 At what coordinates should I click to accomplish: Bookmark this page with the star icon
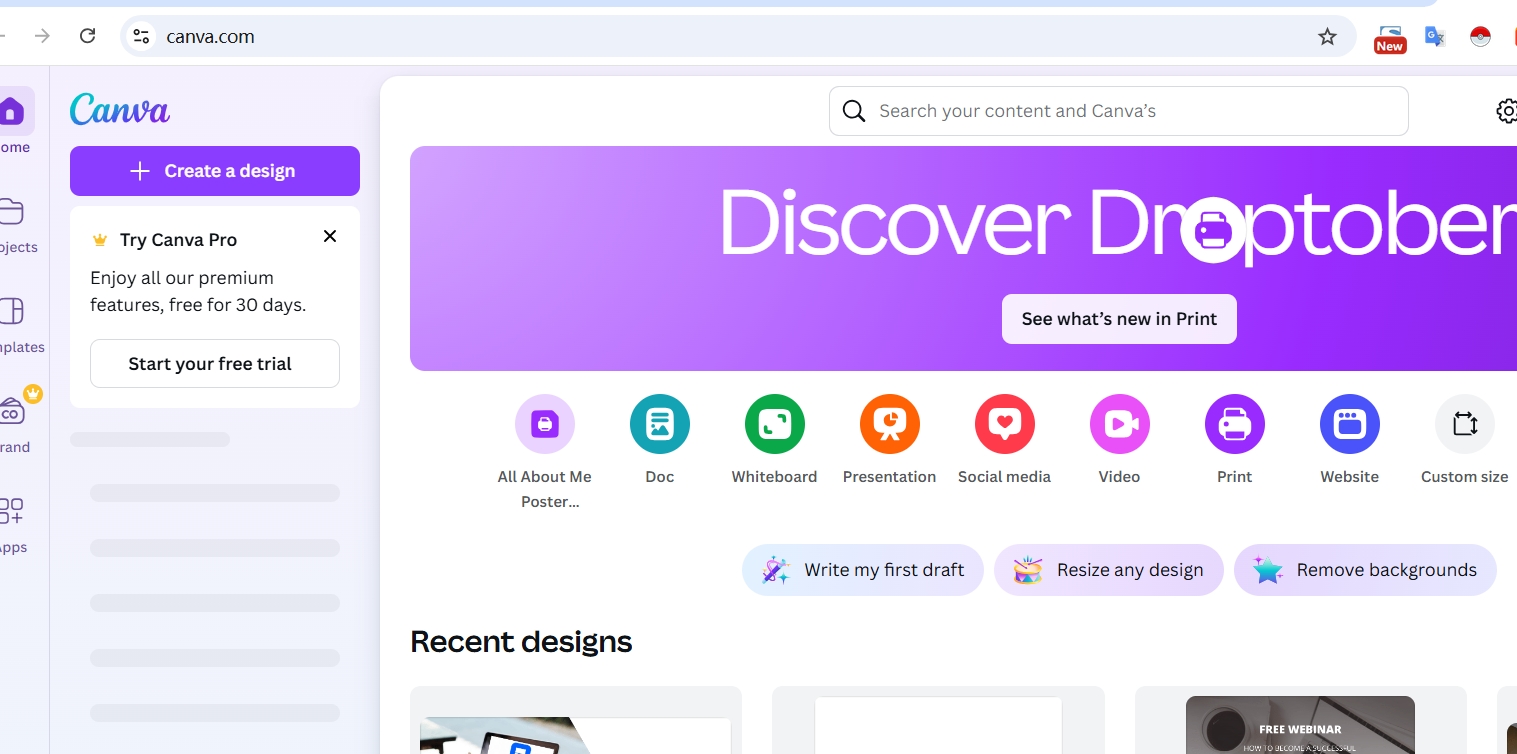[x=1327, y=37]
